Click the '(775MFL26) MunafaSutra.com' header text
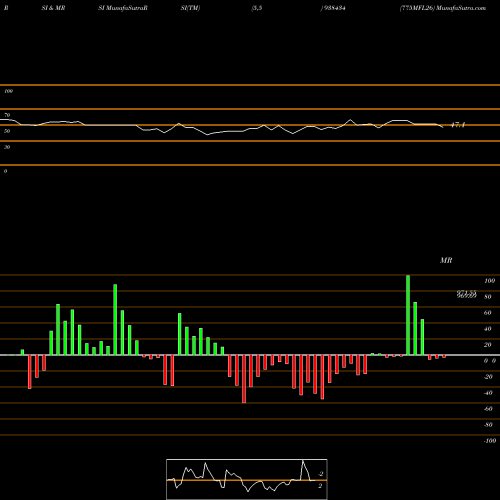Viewport: 500px width, 500px height. point(443,8)
